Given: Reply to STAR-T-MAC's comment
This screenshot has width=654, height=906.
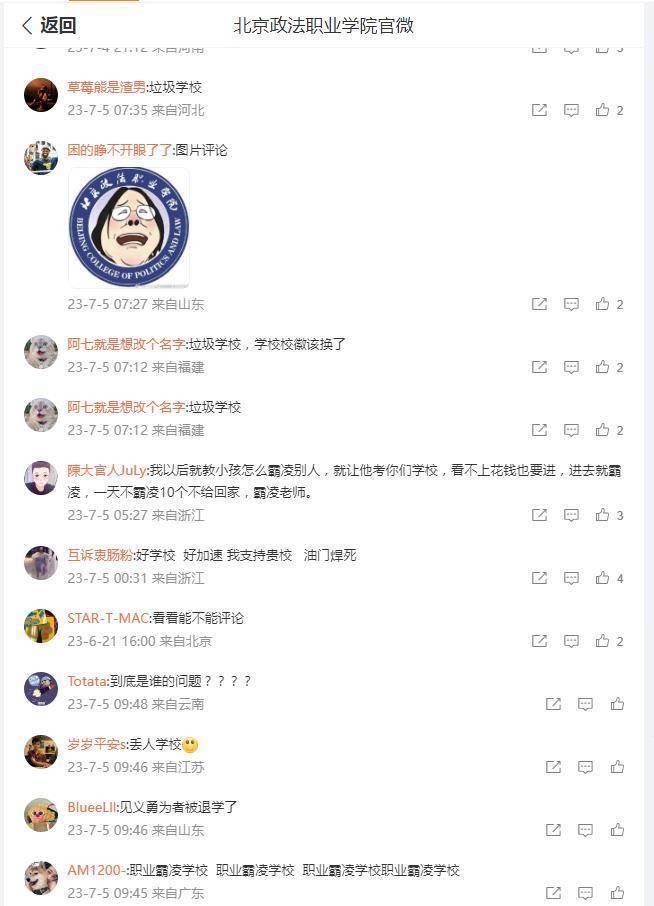Looking at the screenshot, I should point(571,641).
